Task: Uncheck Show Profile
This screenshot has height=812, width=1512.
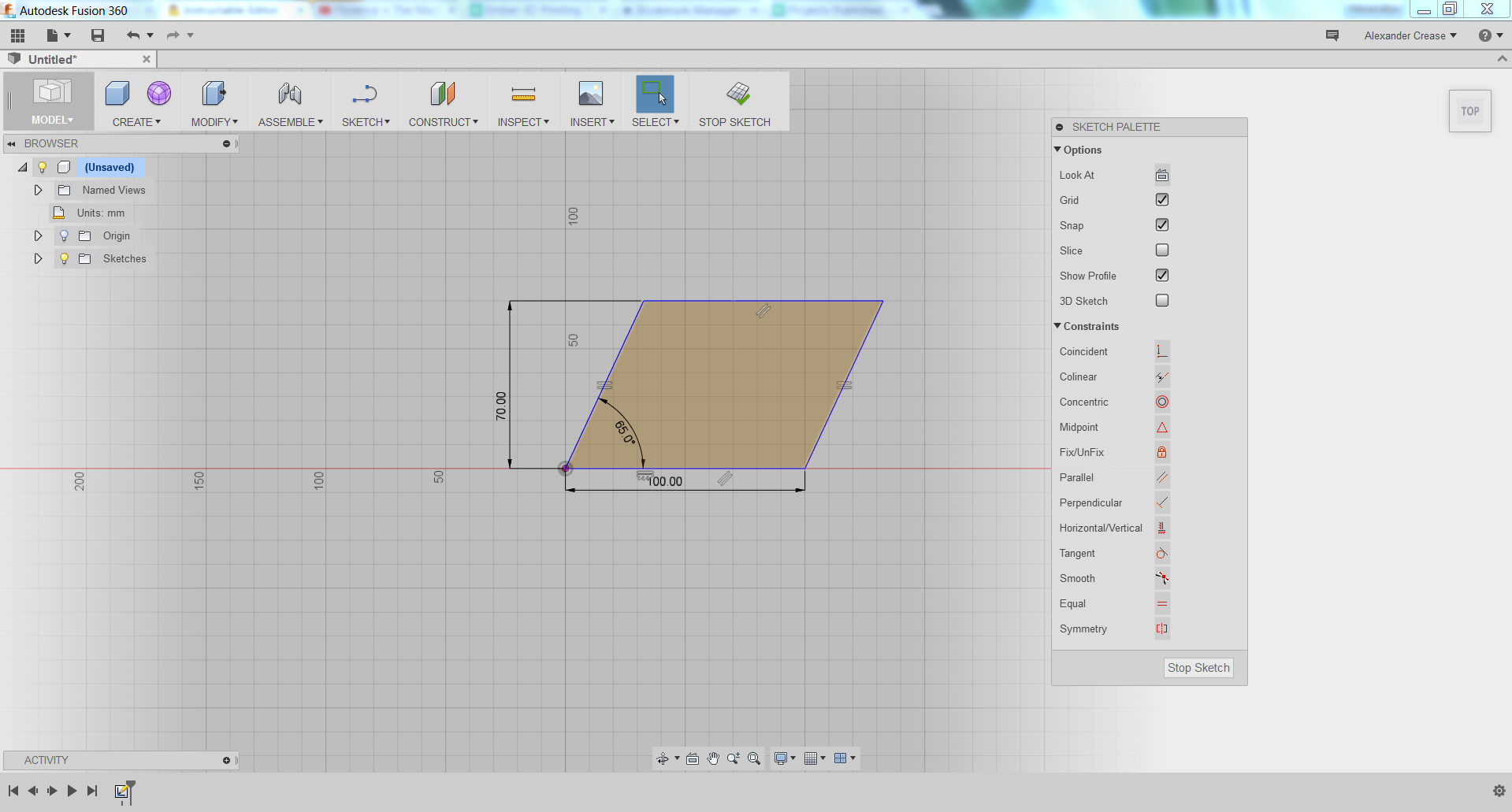Action: (1161, 275)
